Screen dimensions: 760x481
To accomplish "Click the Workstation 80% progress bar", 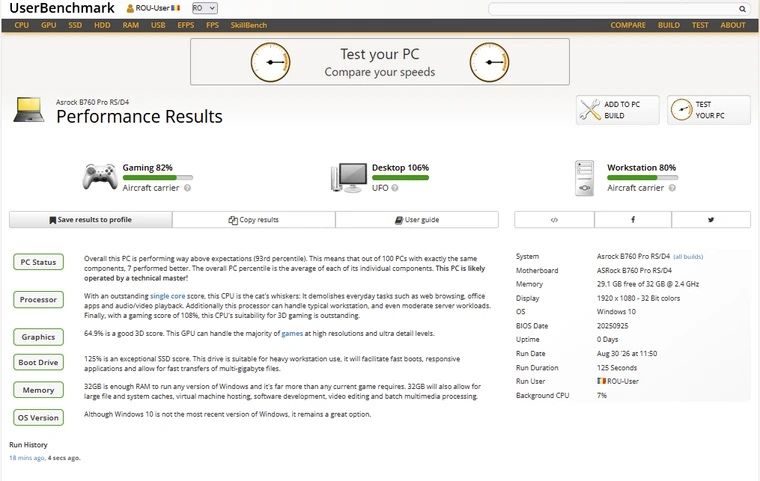I will click(642, 177).
